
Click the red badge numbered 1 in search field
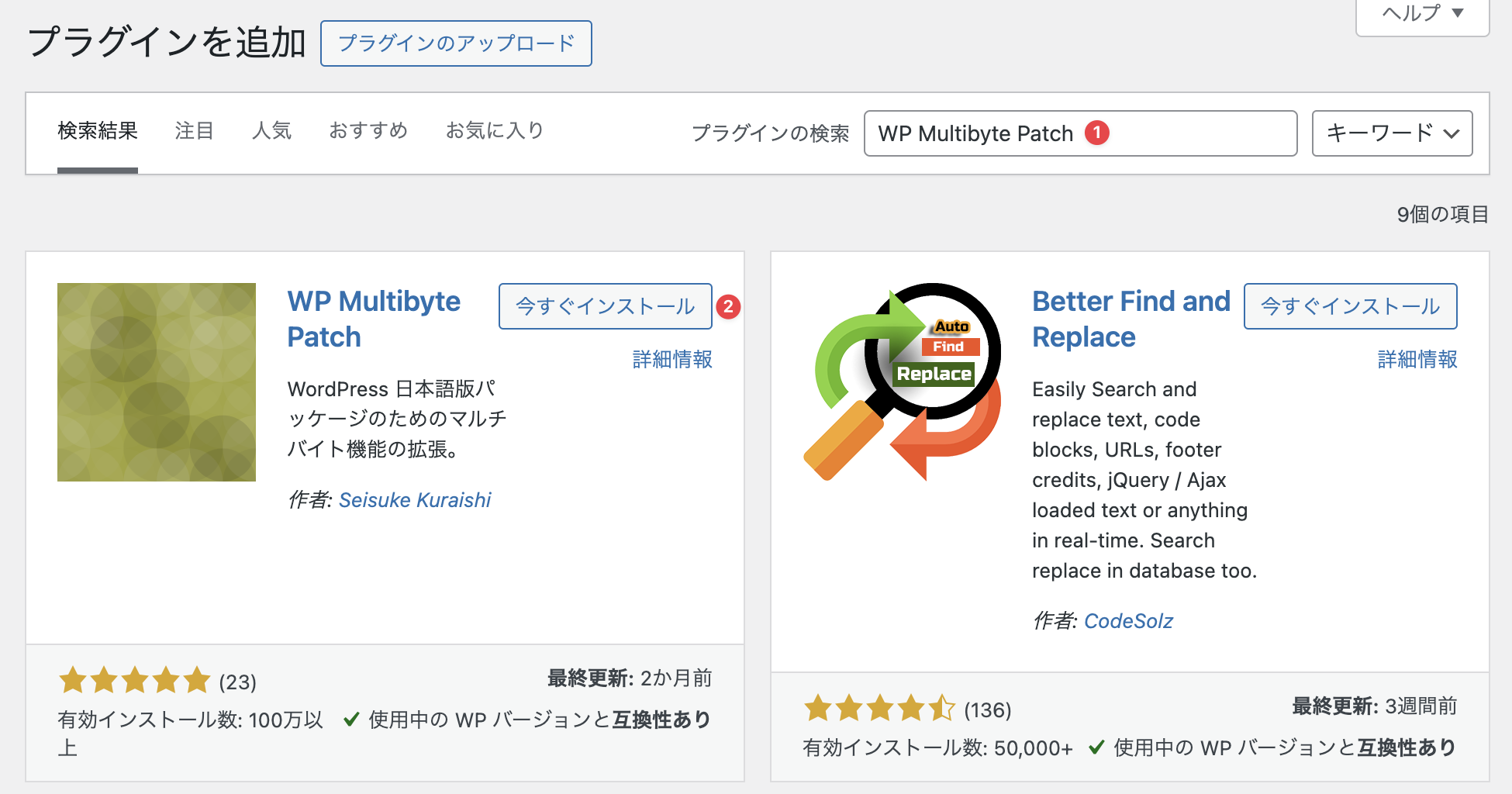tap(1096, 133)
